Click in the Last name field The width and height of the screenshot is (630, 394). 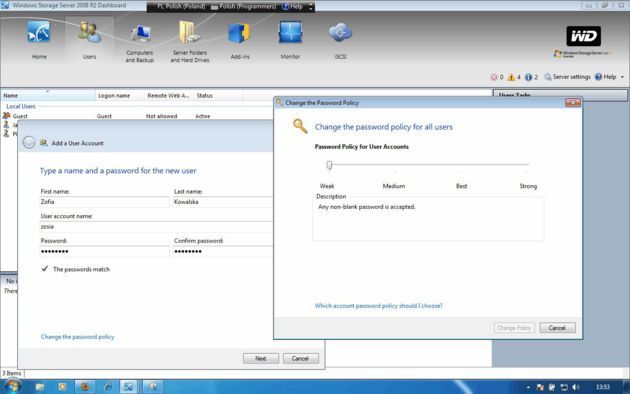point(223,202)
